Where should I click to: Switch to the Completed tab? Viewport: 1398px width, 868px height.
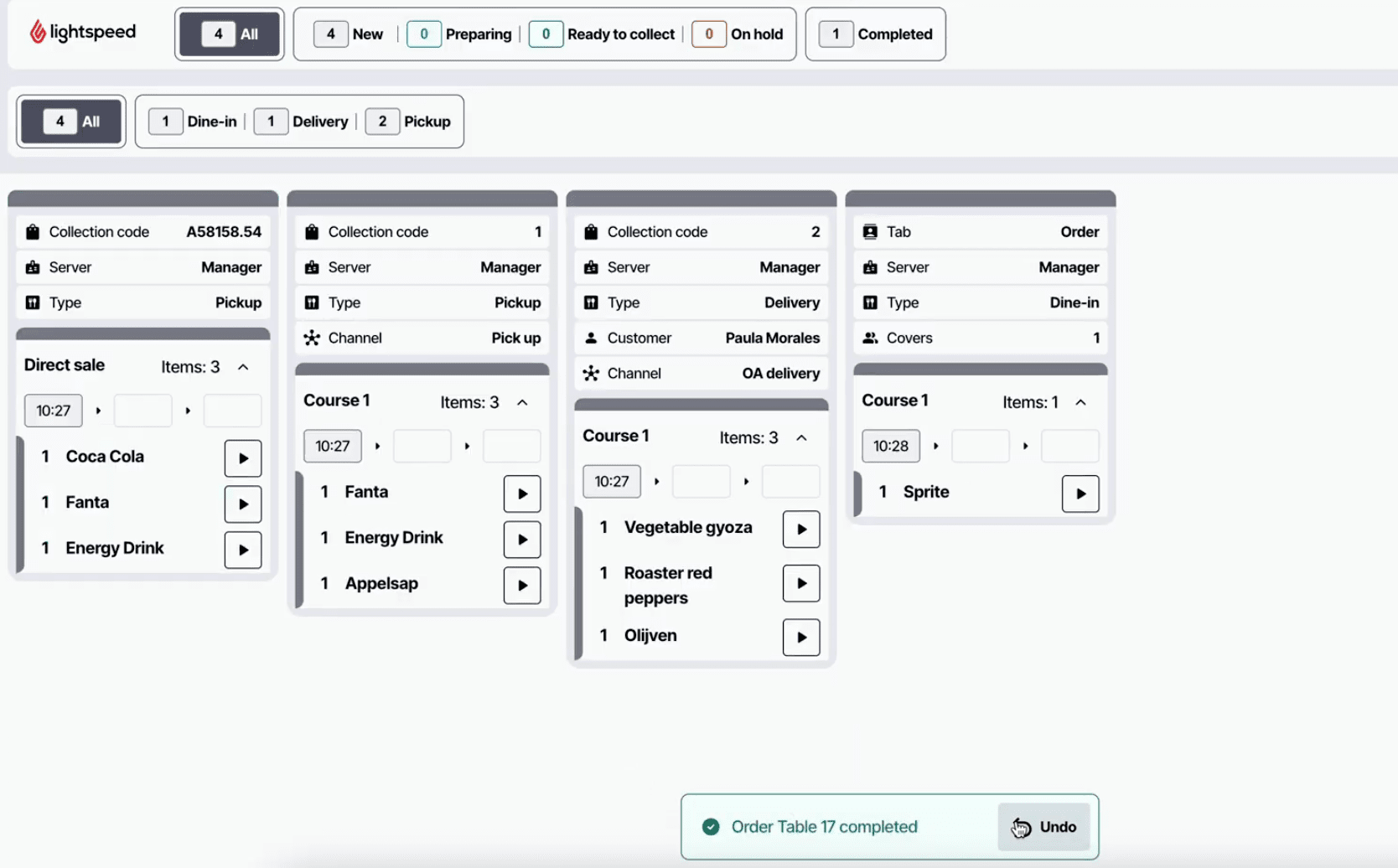pyautogui.click(x=875, y=34)
